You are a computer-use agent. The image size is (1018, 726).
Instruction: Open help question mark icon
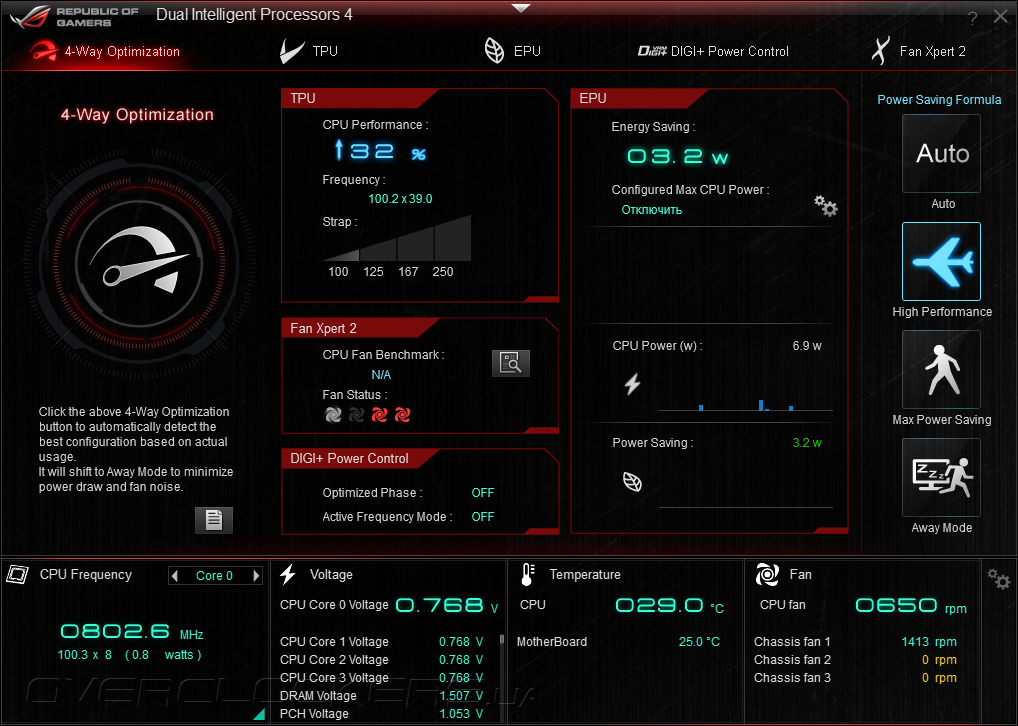pos(972,19)
